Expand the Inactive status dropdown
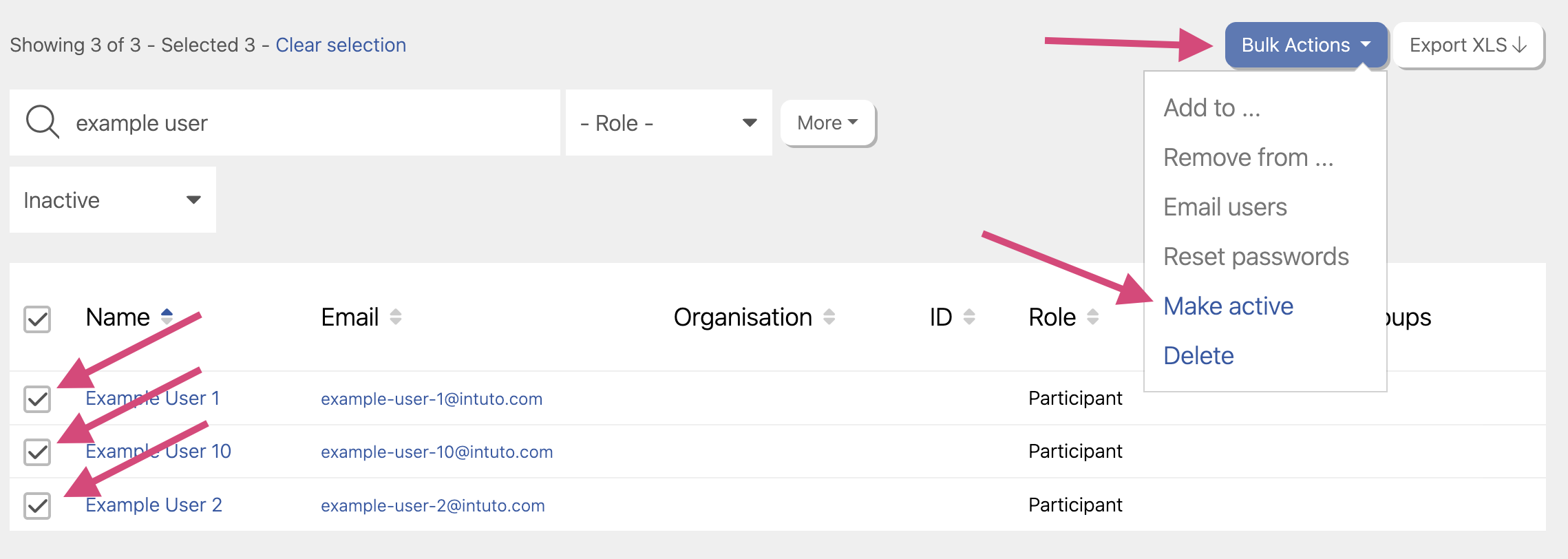1568x559 pixels. [112, 200]
